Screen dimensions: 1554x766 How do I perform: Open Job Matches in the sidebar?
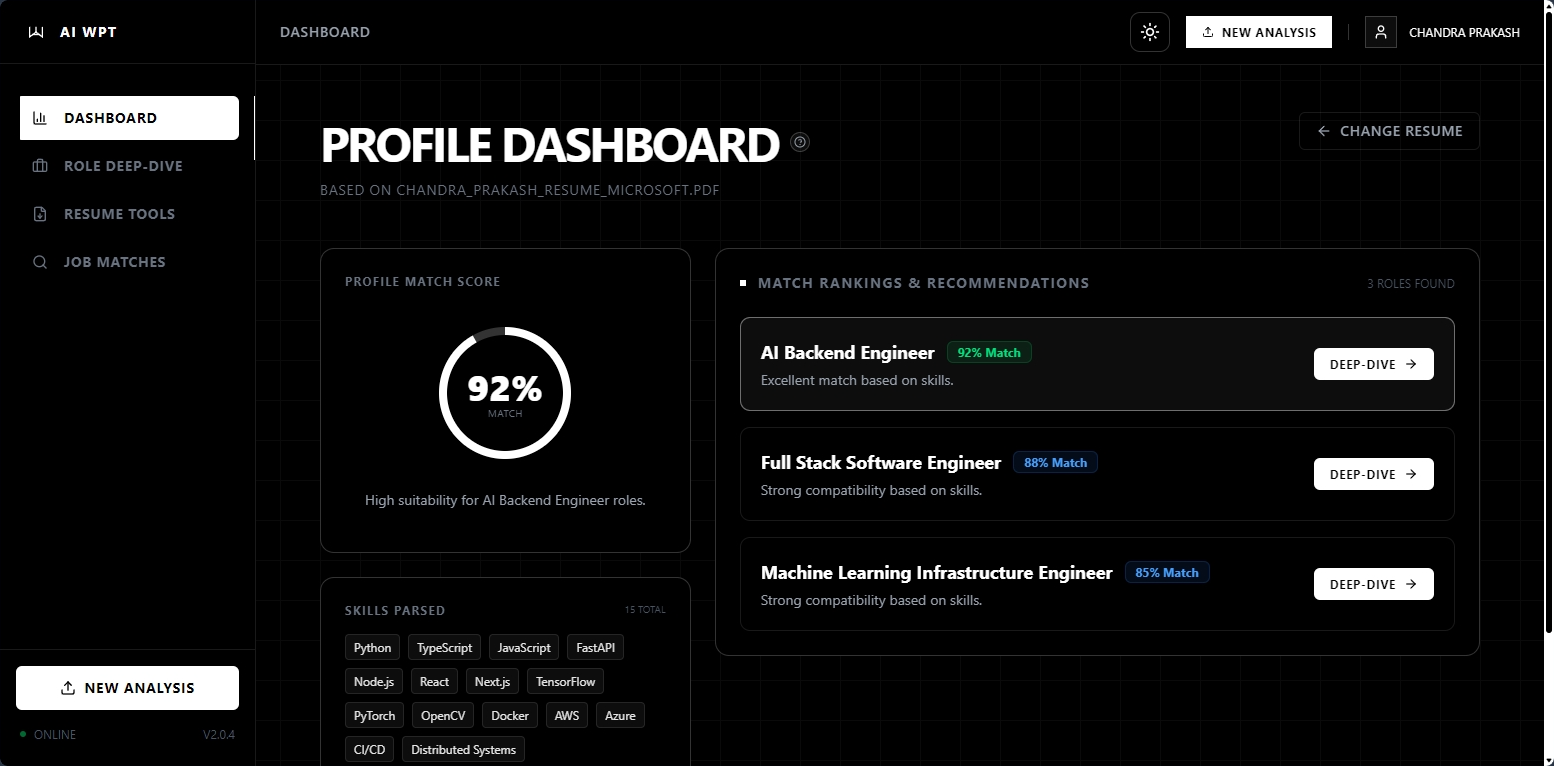point(129,262)
